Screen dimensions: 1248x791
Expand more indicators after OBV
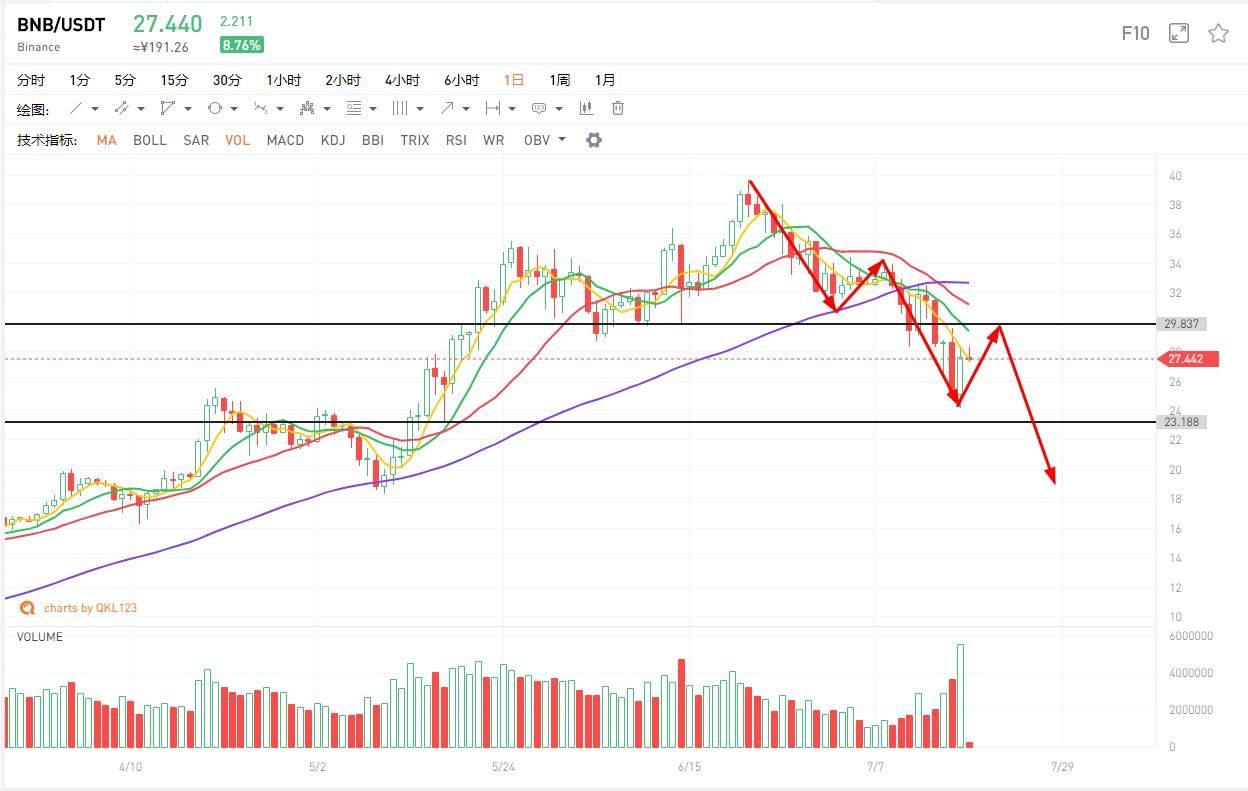(x=562, y=140)
